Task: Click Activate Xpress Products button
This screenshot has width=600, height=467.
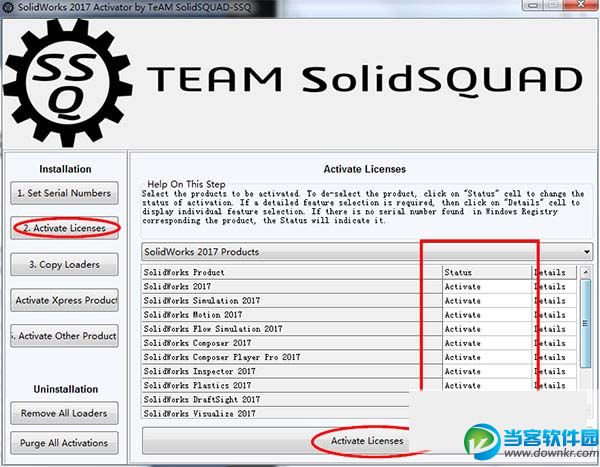Action: (64, 300)
